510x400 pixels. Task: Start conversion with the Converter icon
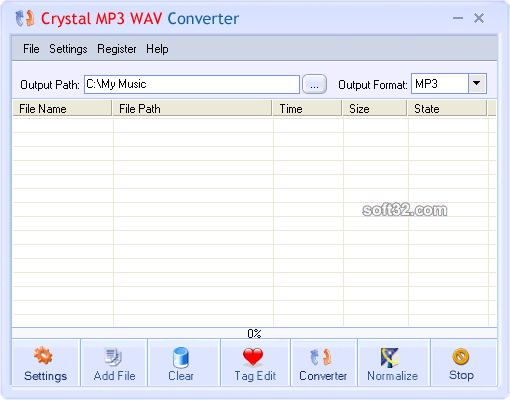(324, 363)
